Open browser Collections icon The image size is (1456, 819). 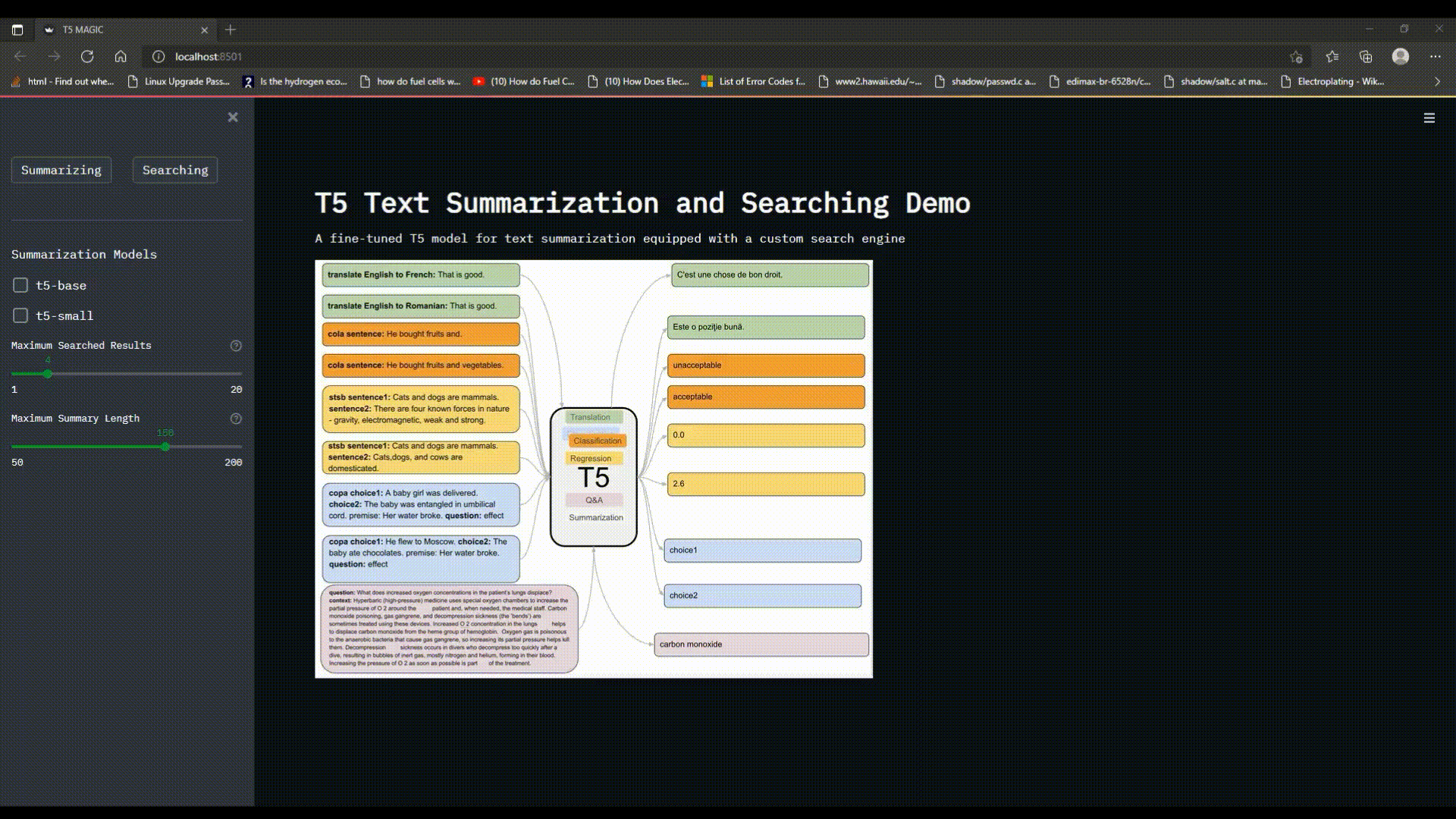tap(1366, 56)
